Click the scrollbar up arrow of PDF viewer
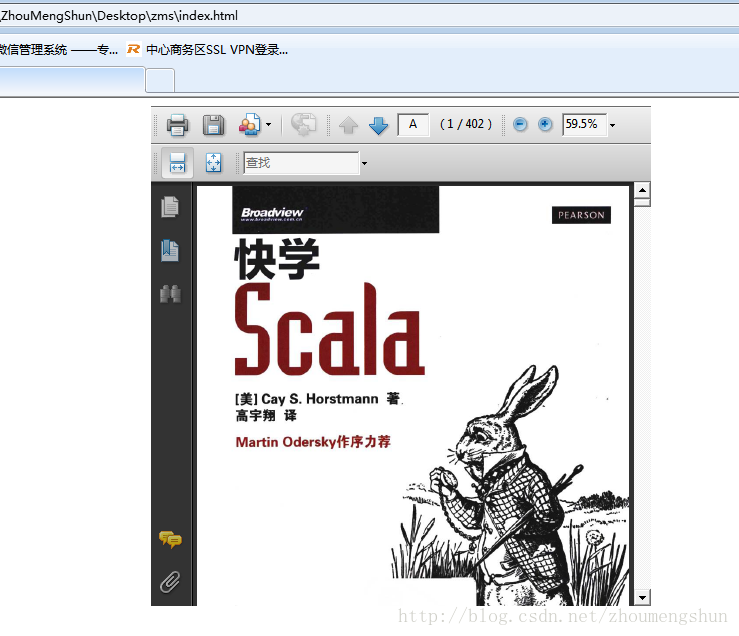Screen dimensions: 739x636 (642, 190)
